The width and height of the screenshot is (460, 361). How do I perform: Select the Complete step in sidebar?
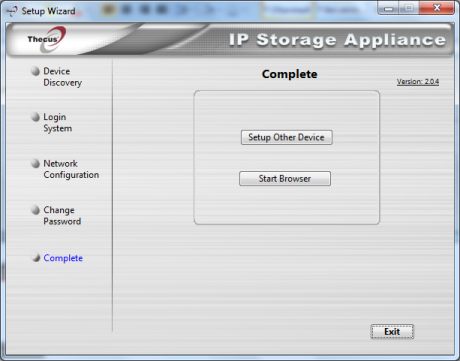click(63, 258)
